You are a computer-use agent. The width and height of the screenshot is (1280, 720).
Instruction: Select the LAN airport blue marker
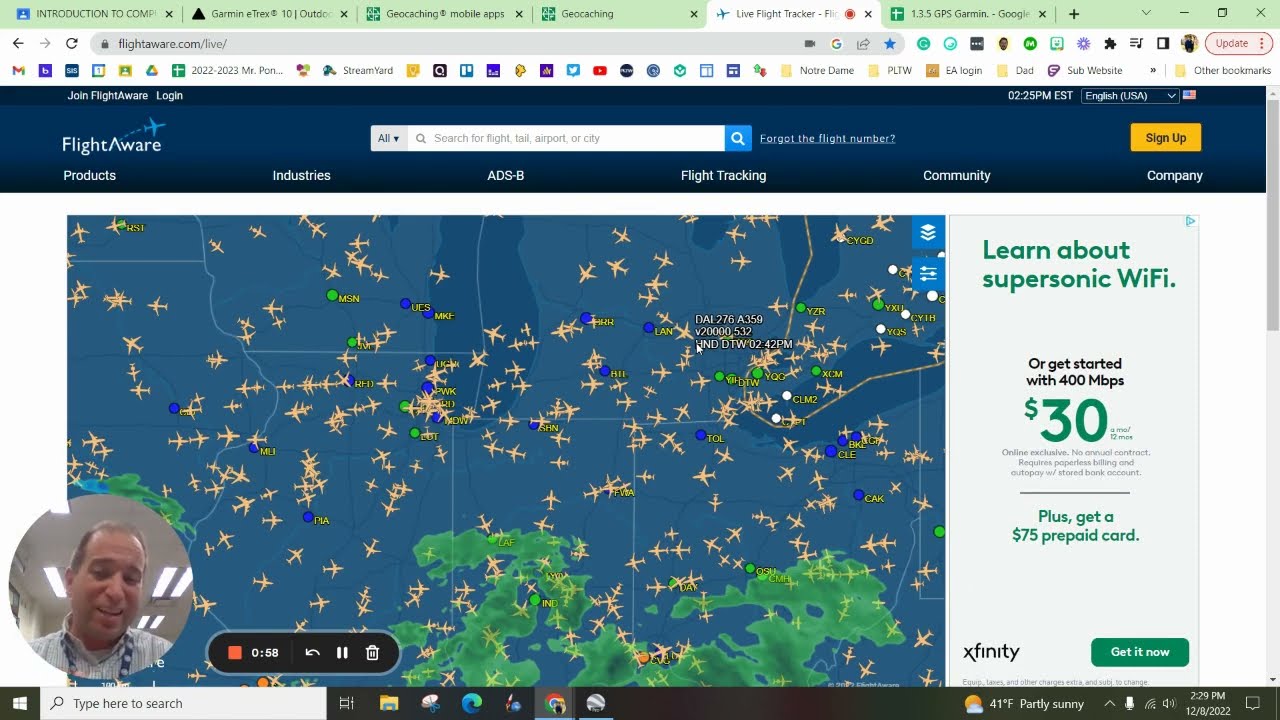pyautogui.click(x=649, y=328)
